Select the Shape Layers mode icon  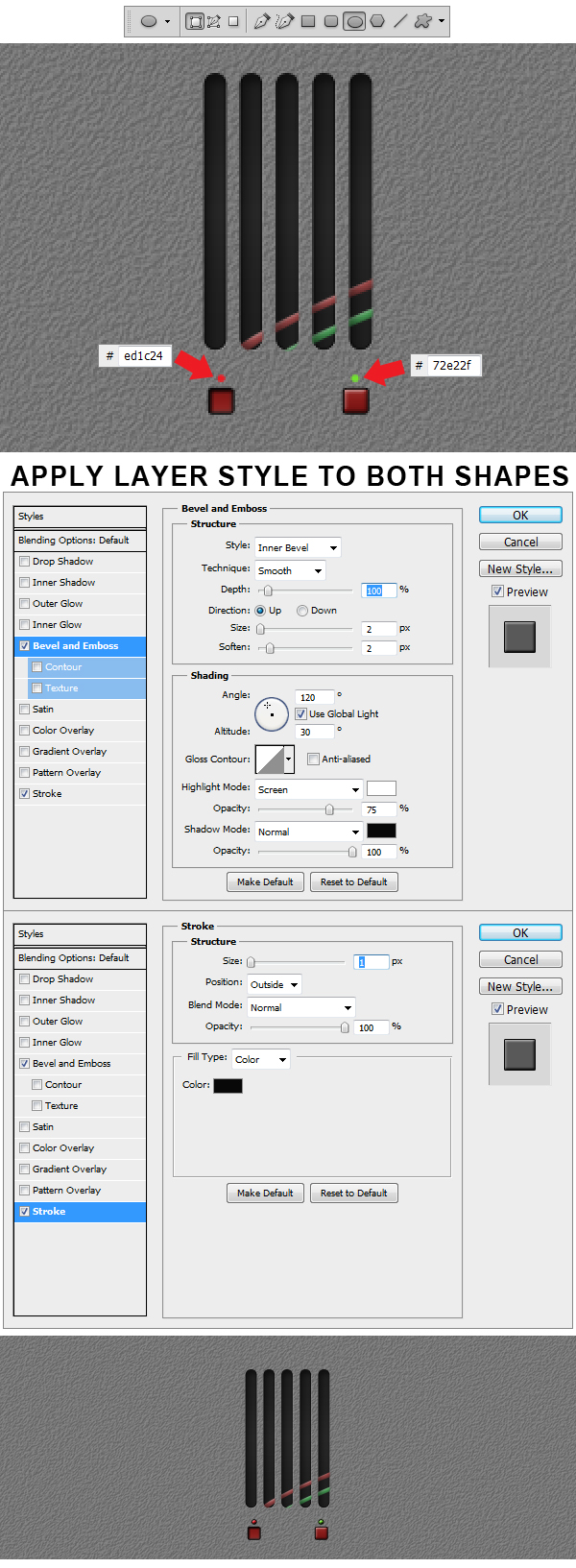[195, 21]
